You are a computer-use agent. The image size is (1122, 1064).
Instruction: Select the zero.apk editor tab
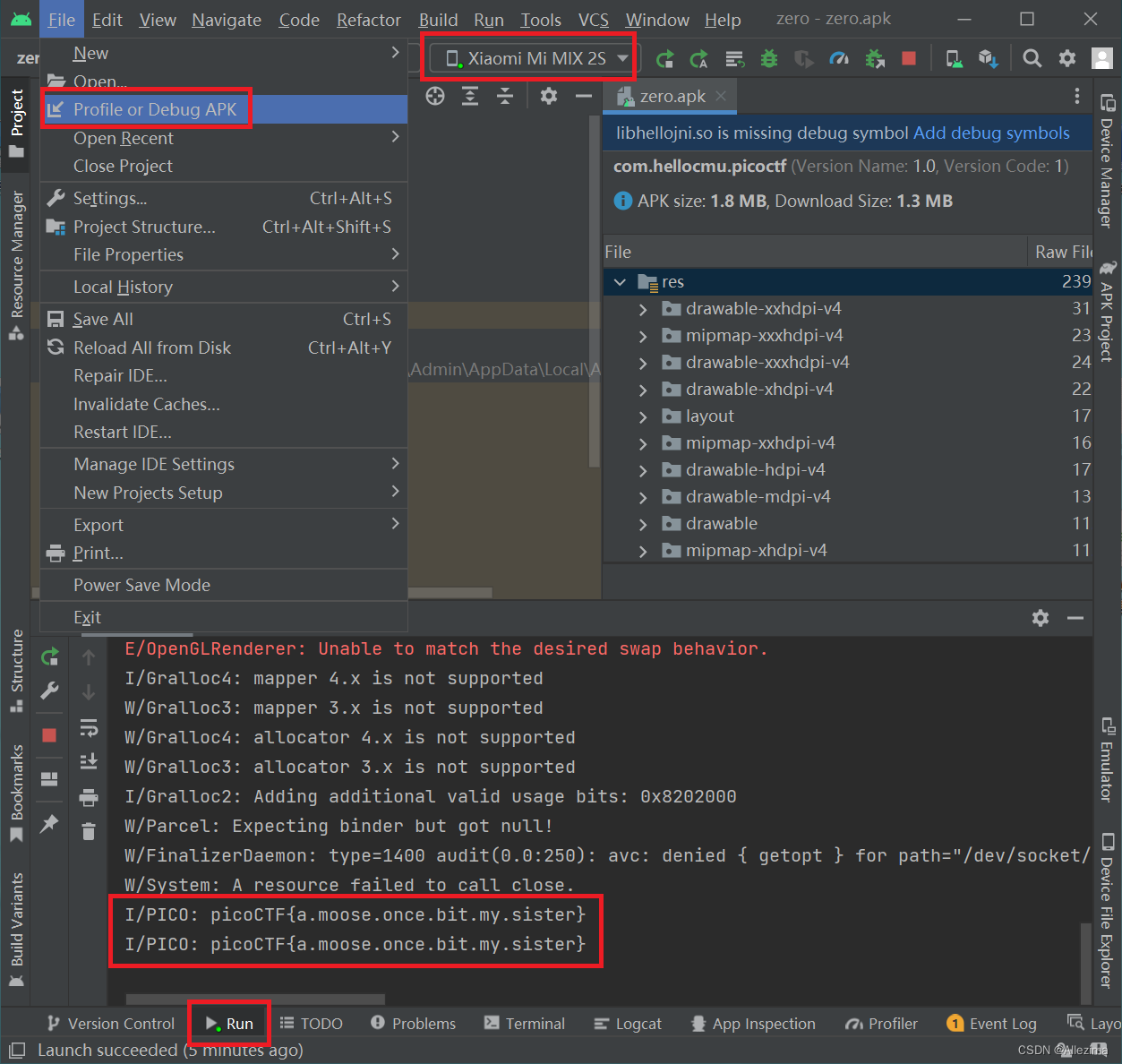click(x=670, y=96)
